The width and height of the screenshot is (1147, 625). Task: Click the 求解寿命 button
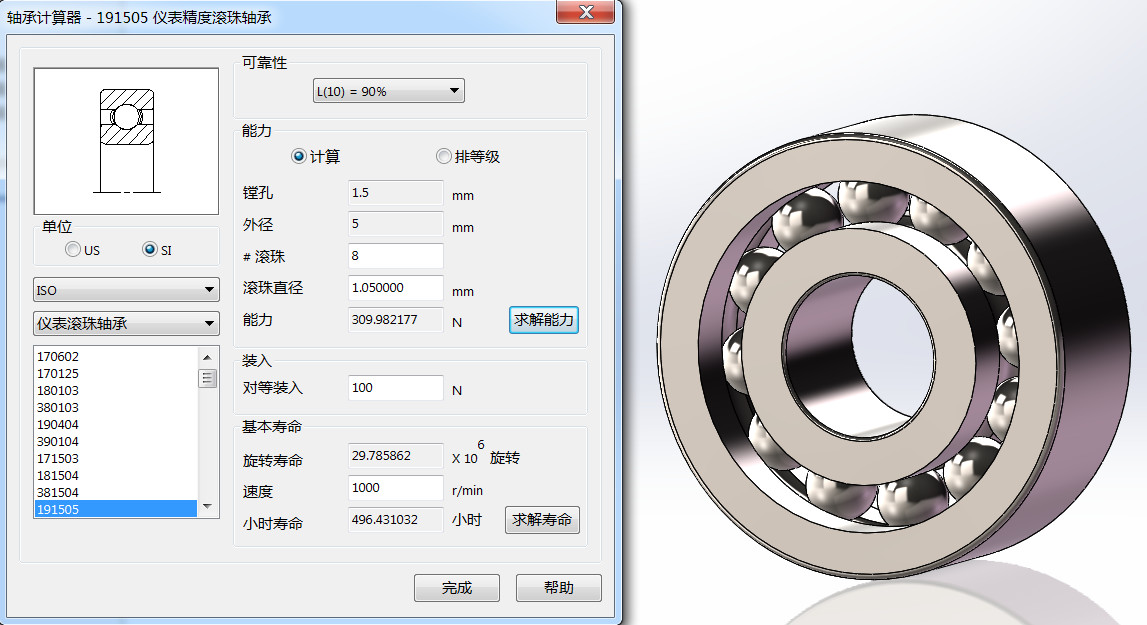[x=542, y=520]
